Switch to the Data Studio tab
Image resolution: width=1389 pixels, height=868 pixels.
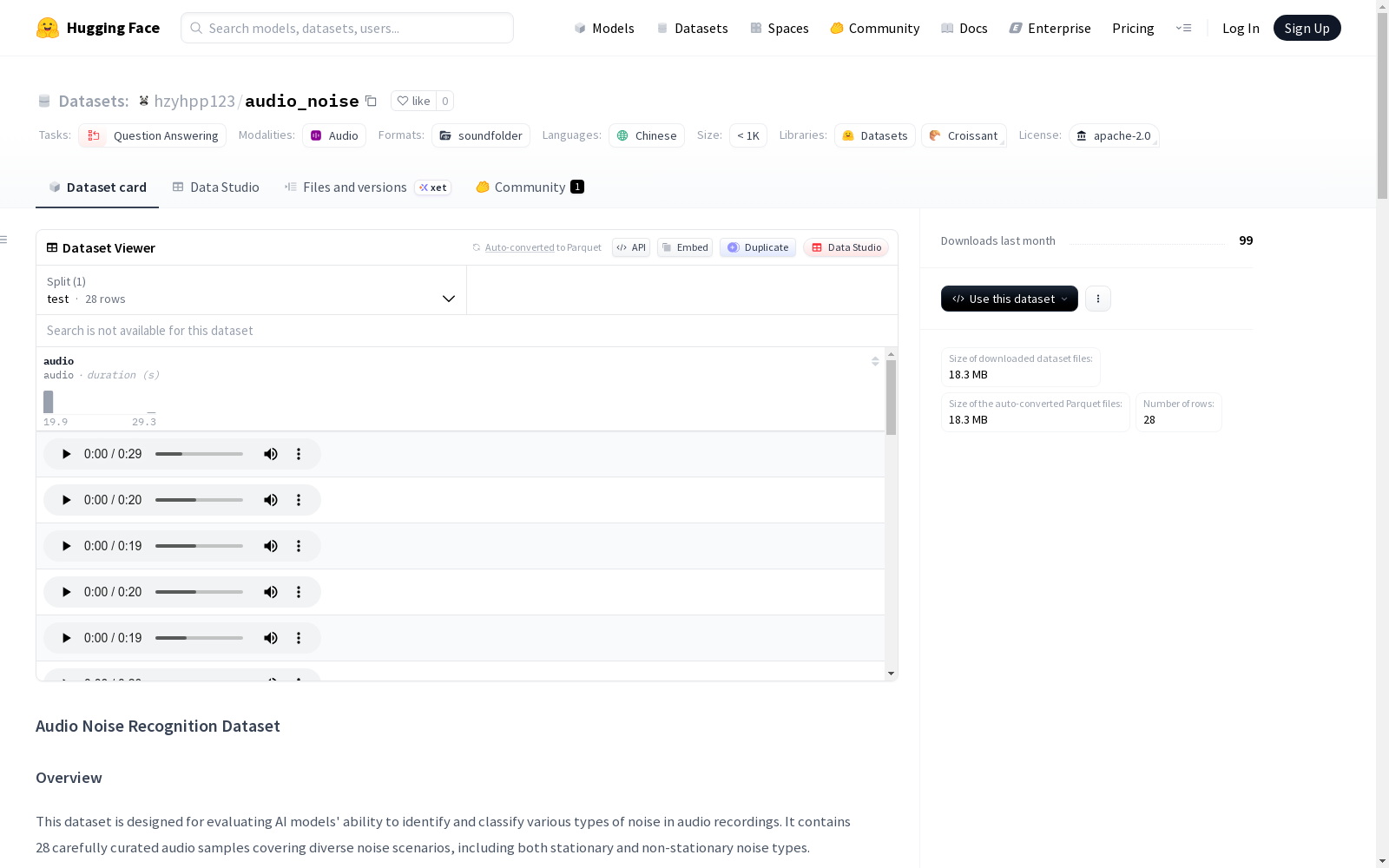[215, 187]
